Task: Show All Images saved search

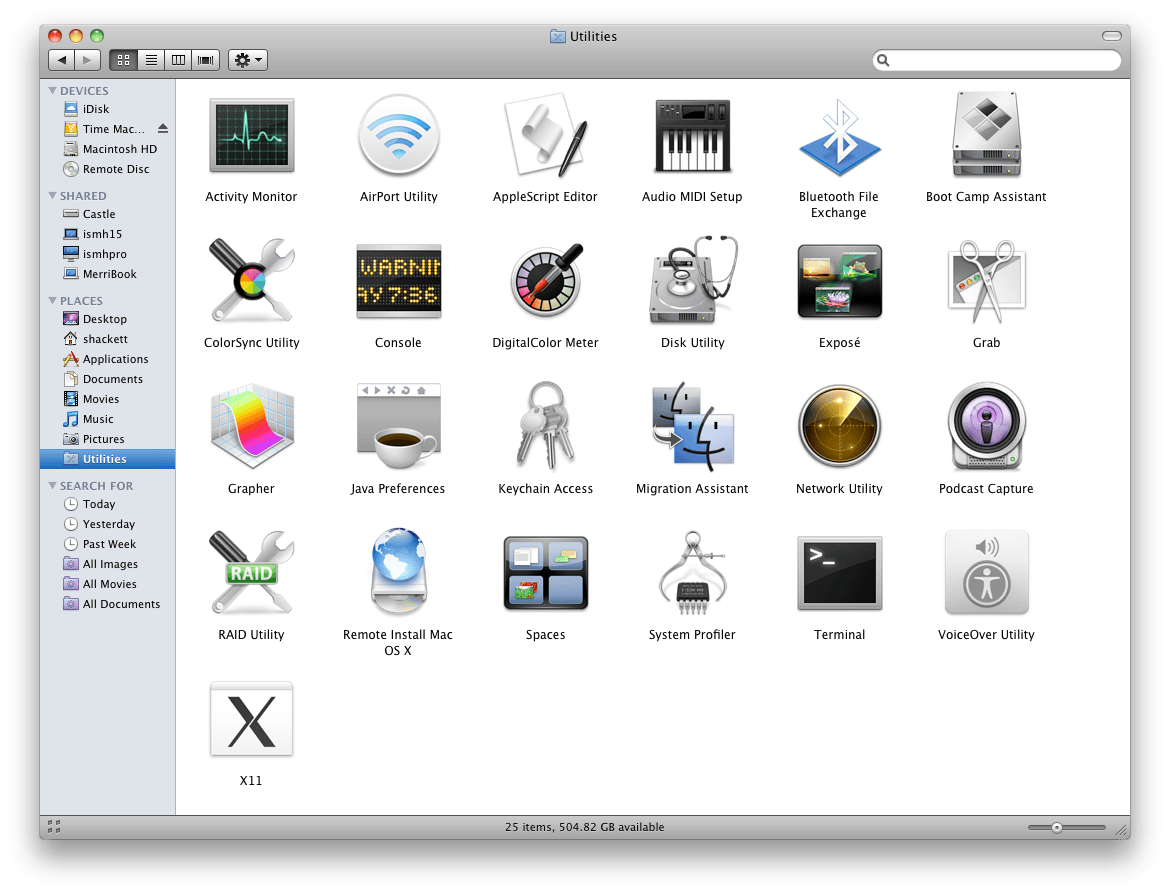Action: click(107, 565)
